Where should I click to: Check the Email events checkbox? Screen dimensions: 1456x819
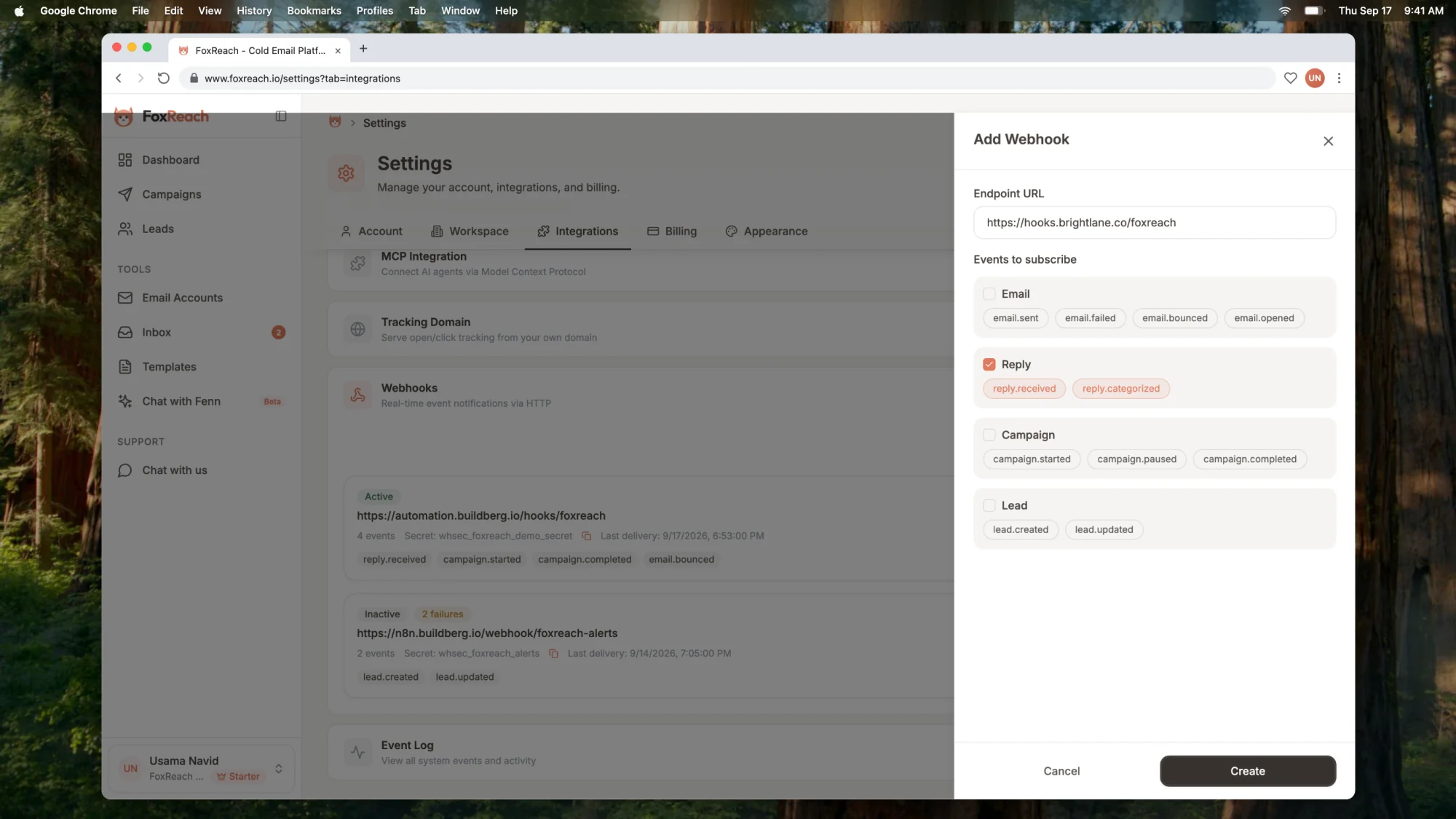989,294
